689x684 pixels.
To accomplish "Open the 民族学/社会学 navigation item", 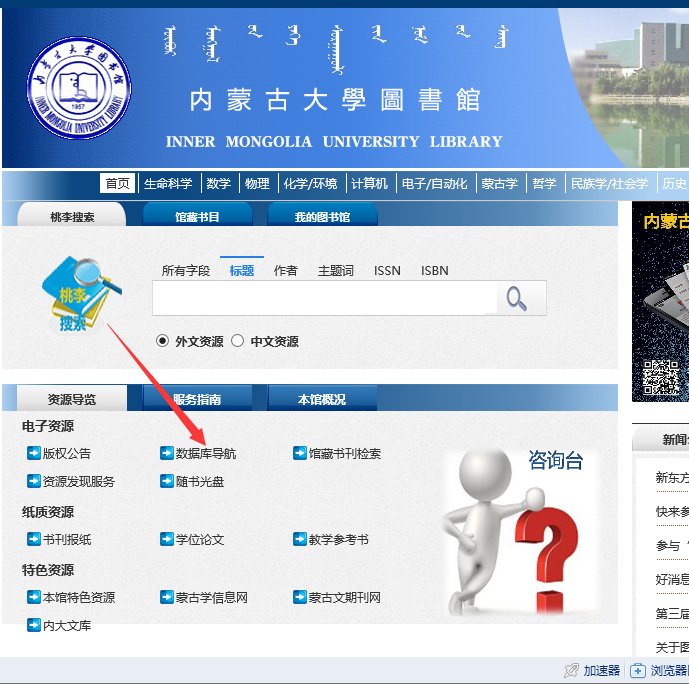I will coord(609,183).
